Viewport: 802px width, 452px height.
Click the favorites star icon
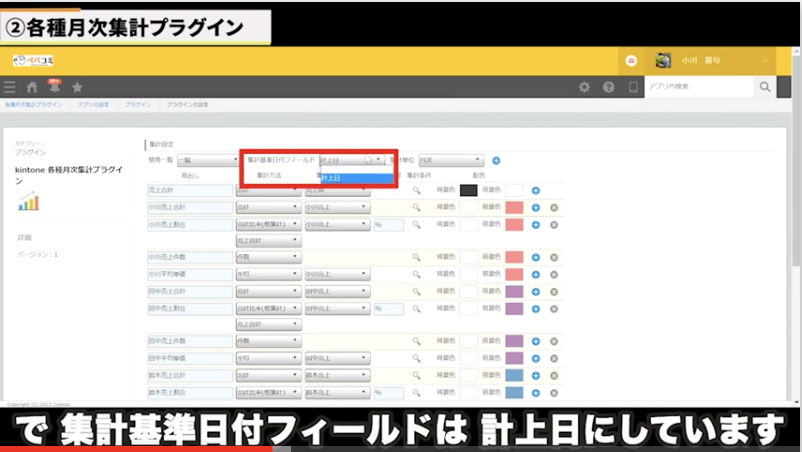pos(77,87)
